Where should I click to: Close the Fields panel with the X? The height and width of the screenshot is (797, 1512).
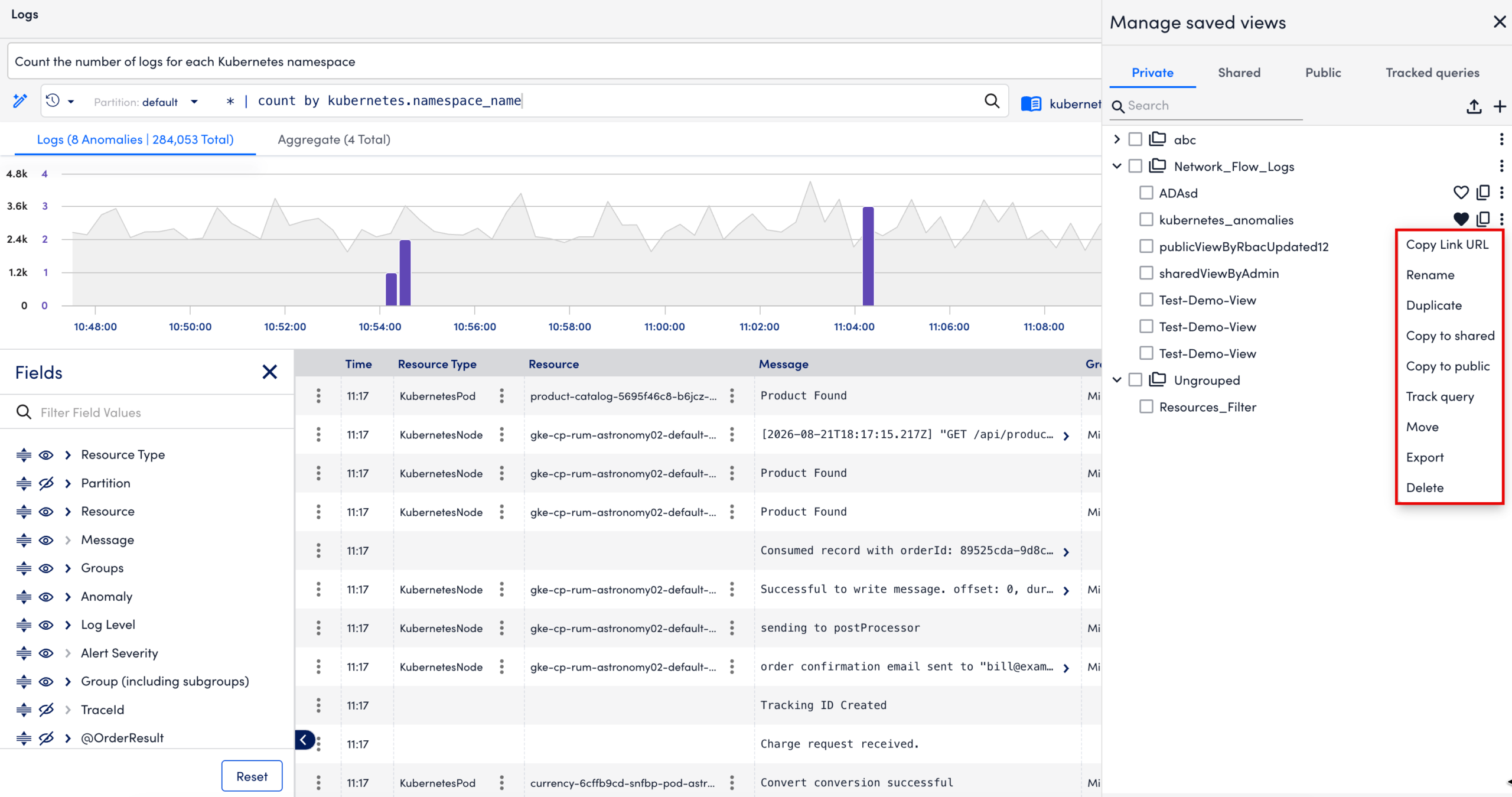coord(270,372)
